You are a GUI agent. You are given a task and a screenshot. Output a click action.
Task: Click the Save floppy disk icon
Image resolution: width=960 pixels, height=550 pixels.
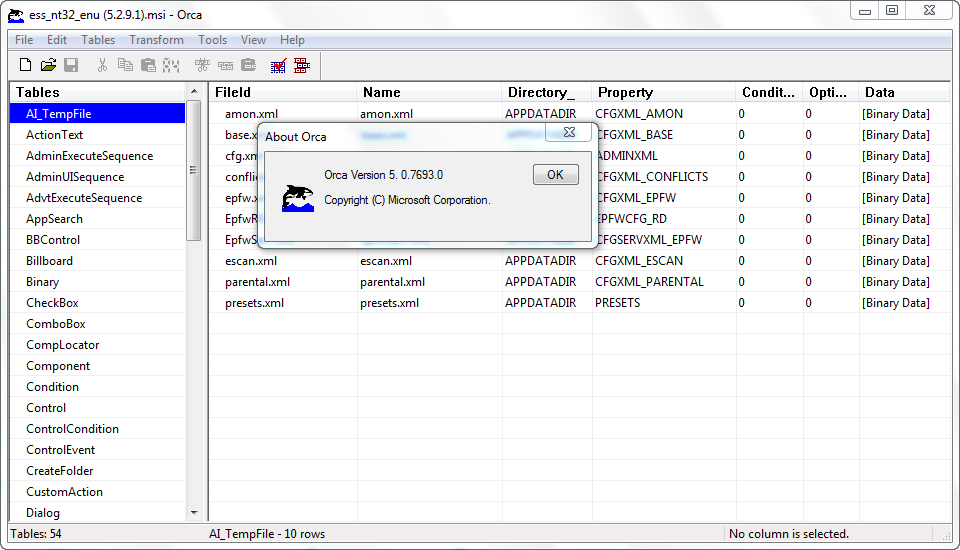click(71, 65)
